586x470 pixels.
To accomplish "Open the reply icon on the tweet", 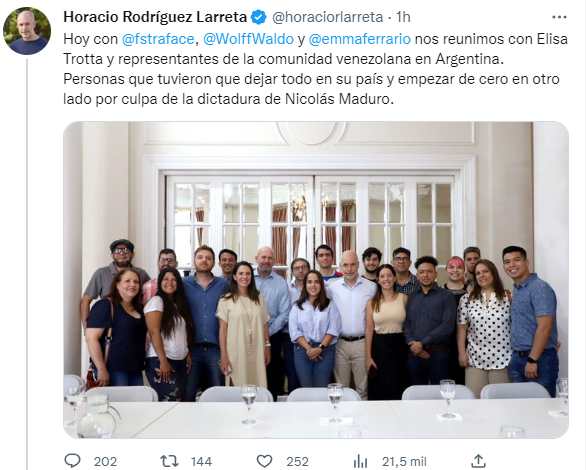I will click(72, 461).
